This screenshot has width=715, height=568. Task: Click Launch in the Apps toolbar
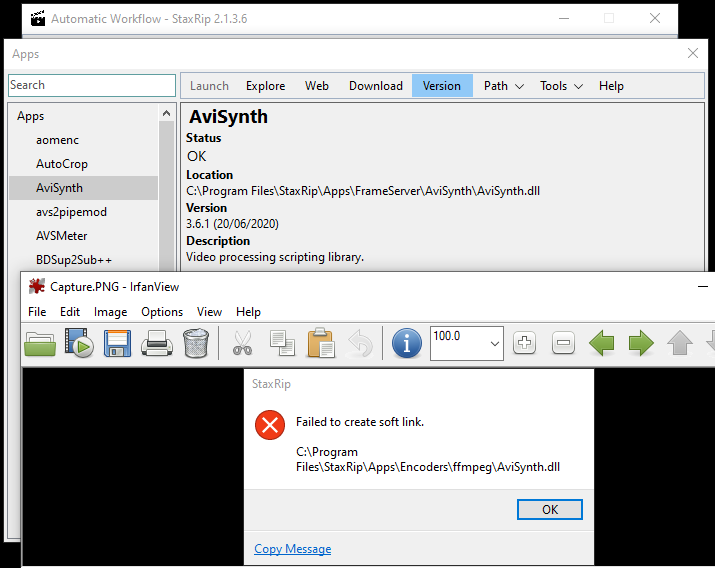(x=209, y=86)
